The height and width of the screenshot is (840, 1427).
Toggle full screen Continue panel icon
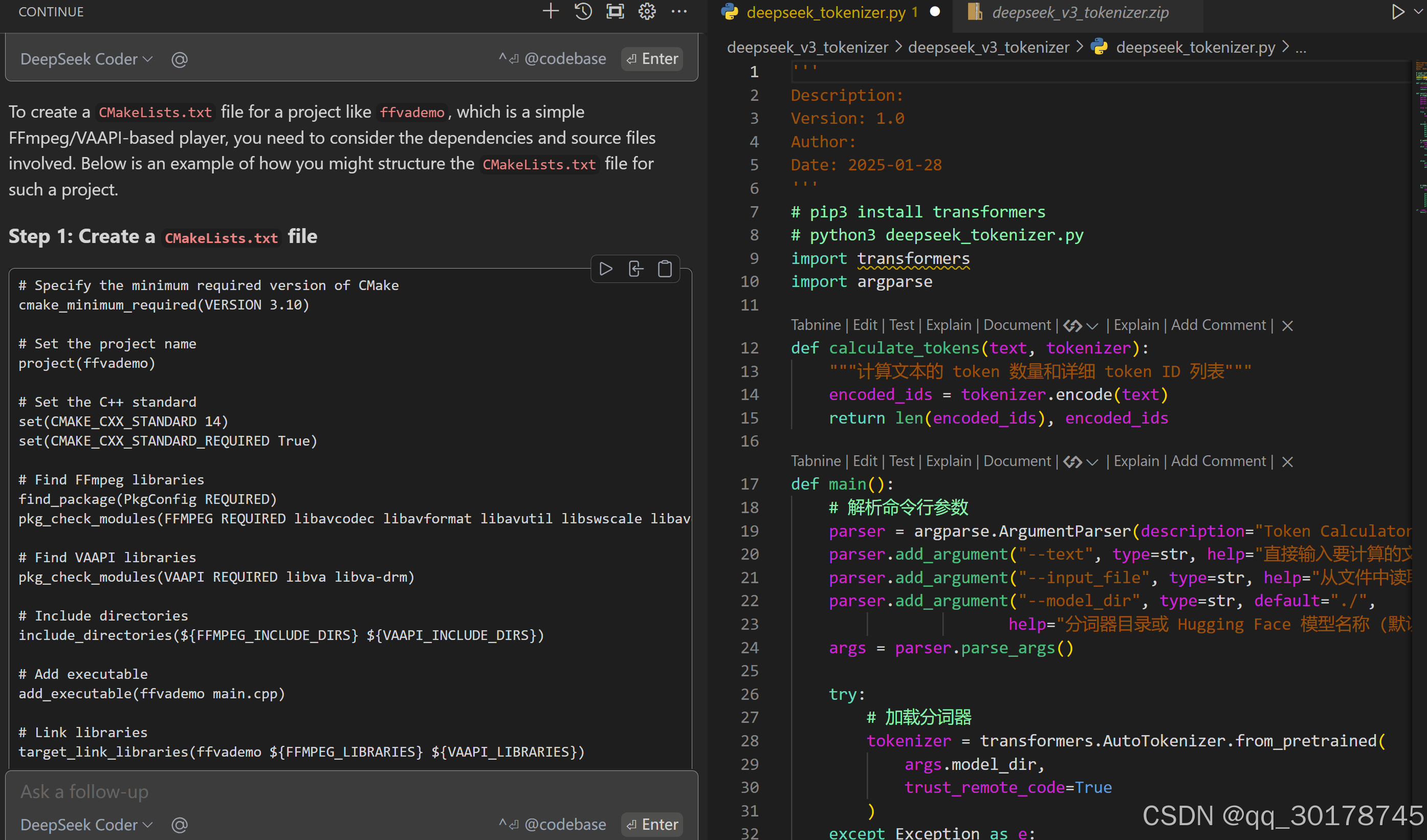(615, 11)
